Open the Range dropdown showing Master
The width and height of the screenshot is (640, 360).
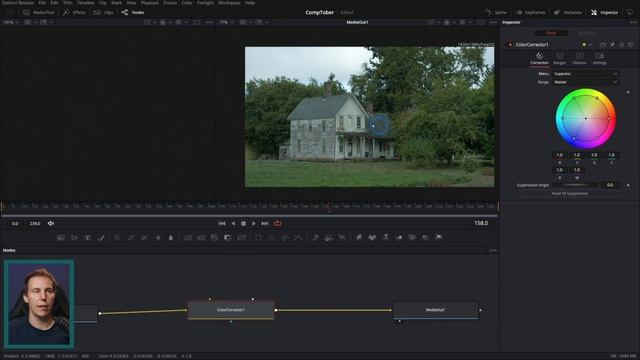pyautogui.click(x=585, y=82)
